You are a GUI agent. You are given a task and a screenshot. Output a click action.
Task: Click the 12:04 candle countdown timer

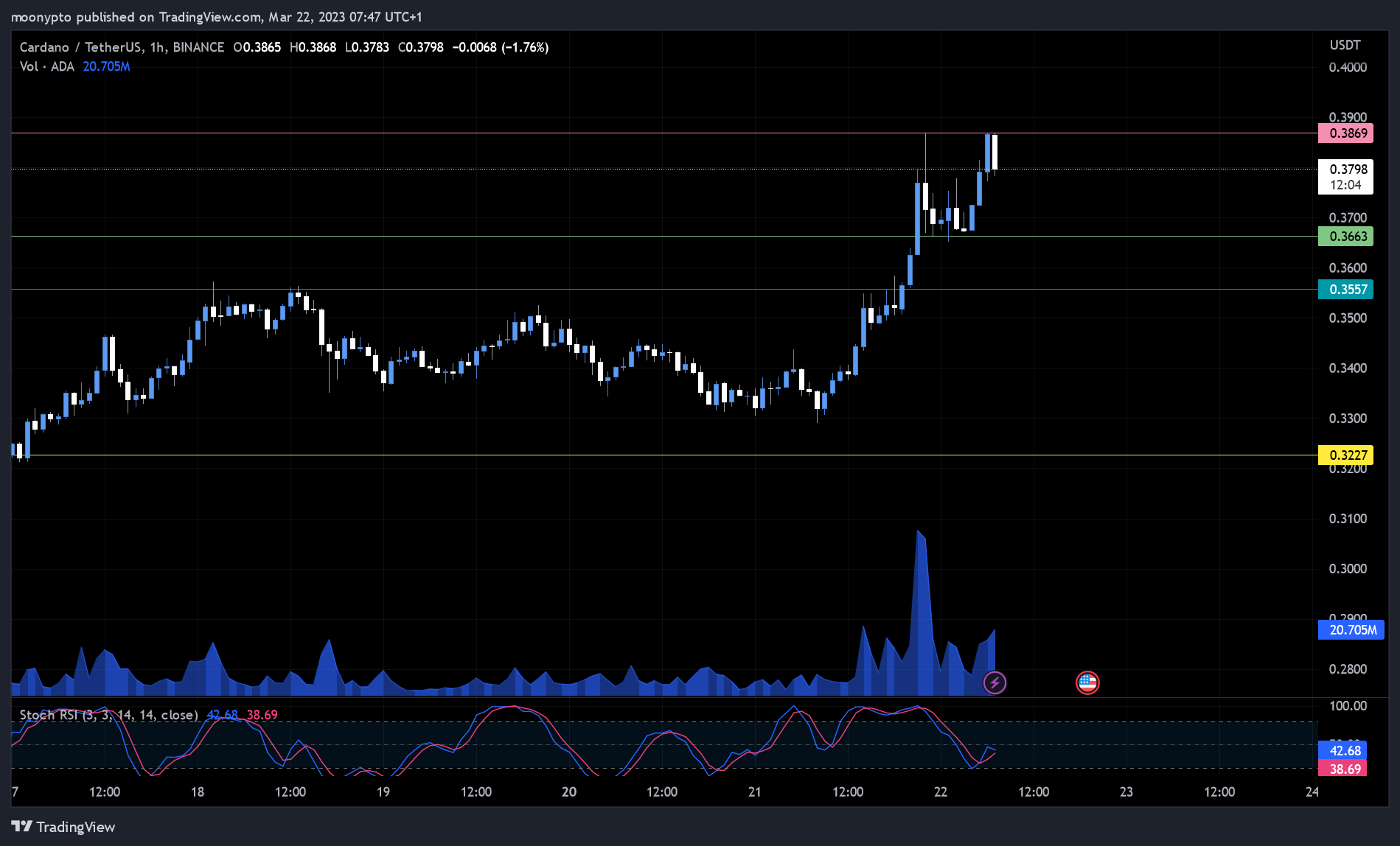(1345, 186)
